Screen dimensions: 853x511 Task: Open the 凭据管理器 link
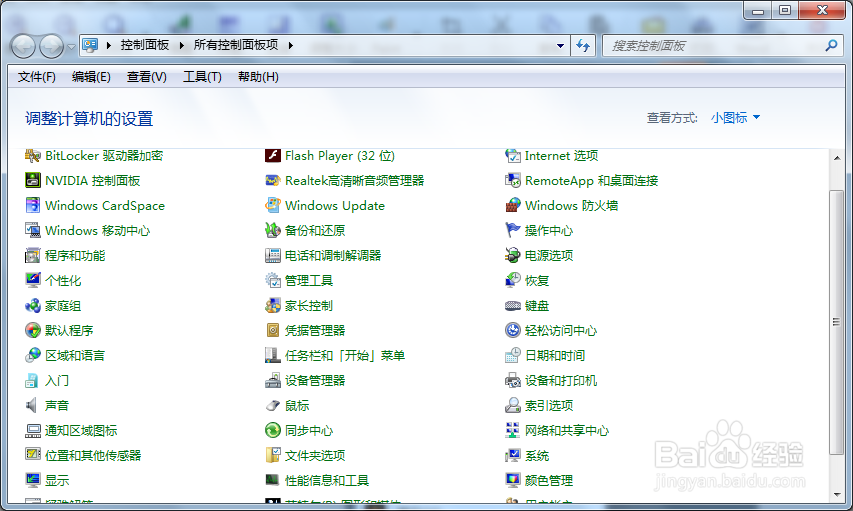315,330
